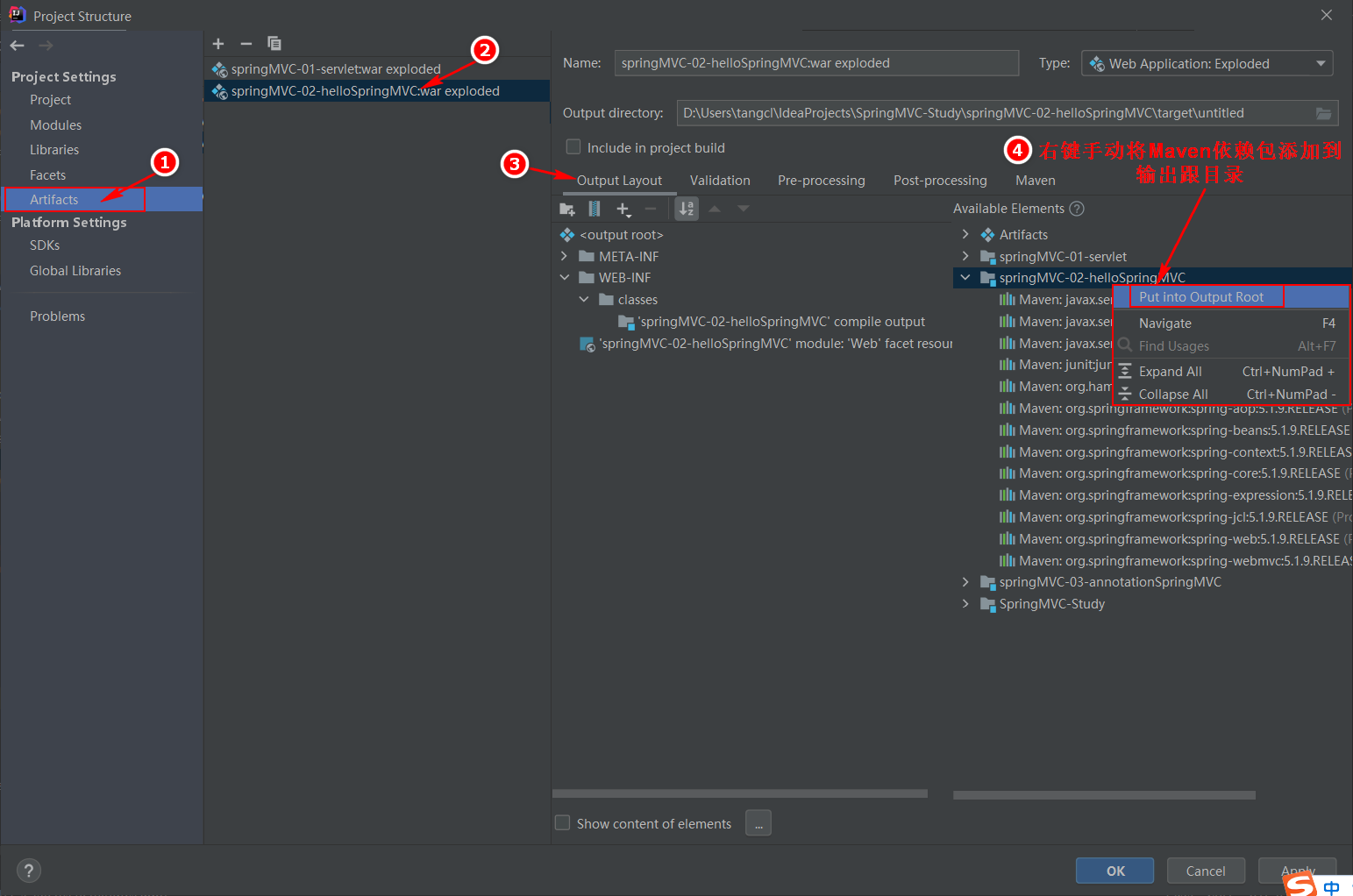
Task: Open Modules settings
Action: coord(55,125)
